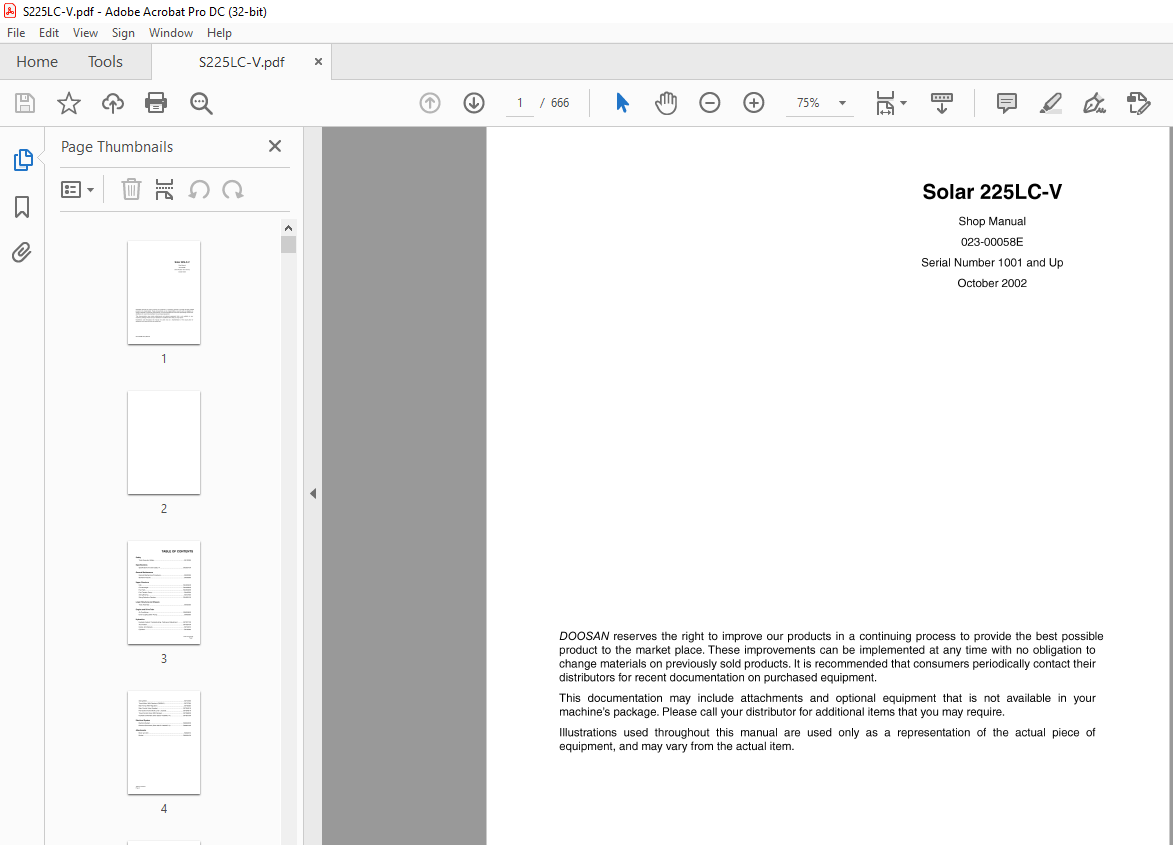Image resolution: width=1173 pixels, height=845 pixels.
Task: Click the 666 total pages count
Action: click(x=560, y=103)
